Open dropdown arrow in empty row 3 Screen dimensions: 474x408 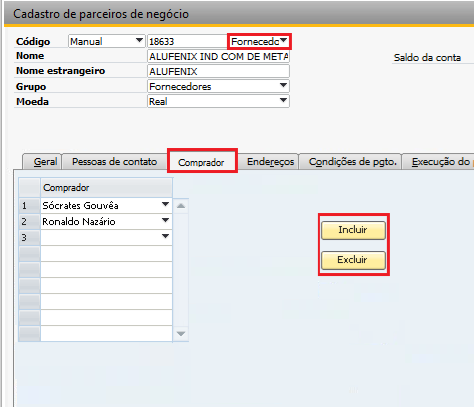(165, 237)
